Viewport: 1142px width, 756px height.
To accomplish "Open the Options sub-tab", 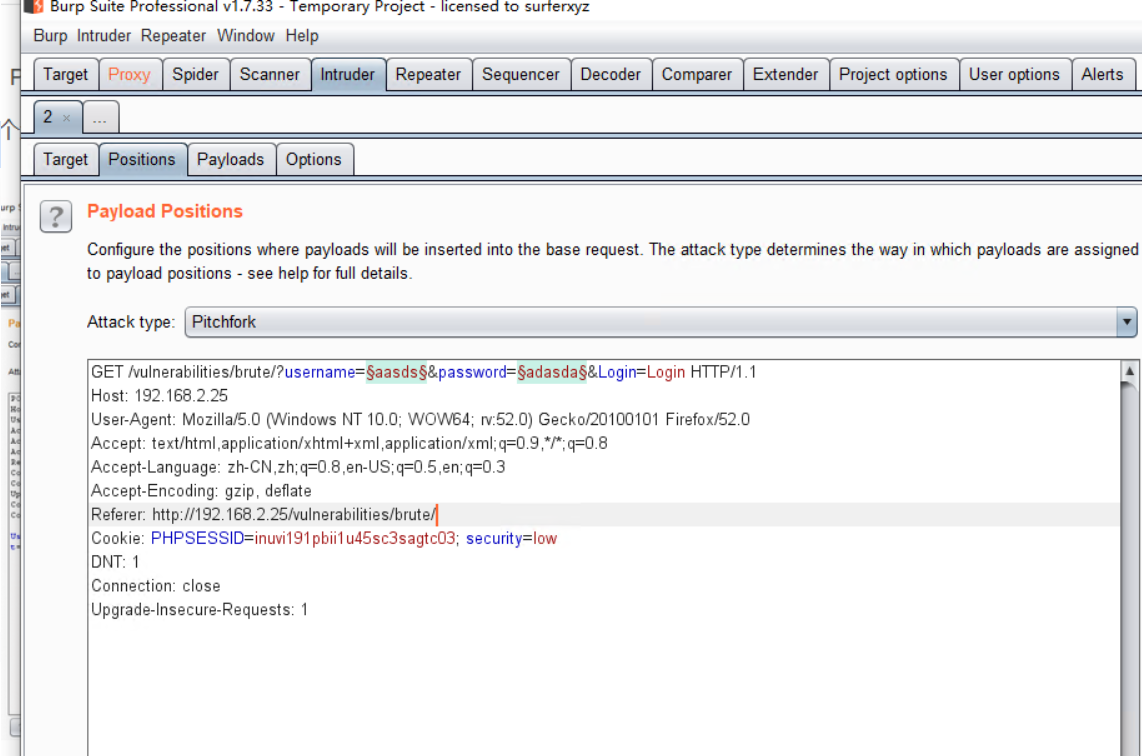I will [313, 159].
